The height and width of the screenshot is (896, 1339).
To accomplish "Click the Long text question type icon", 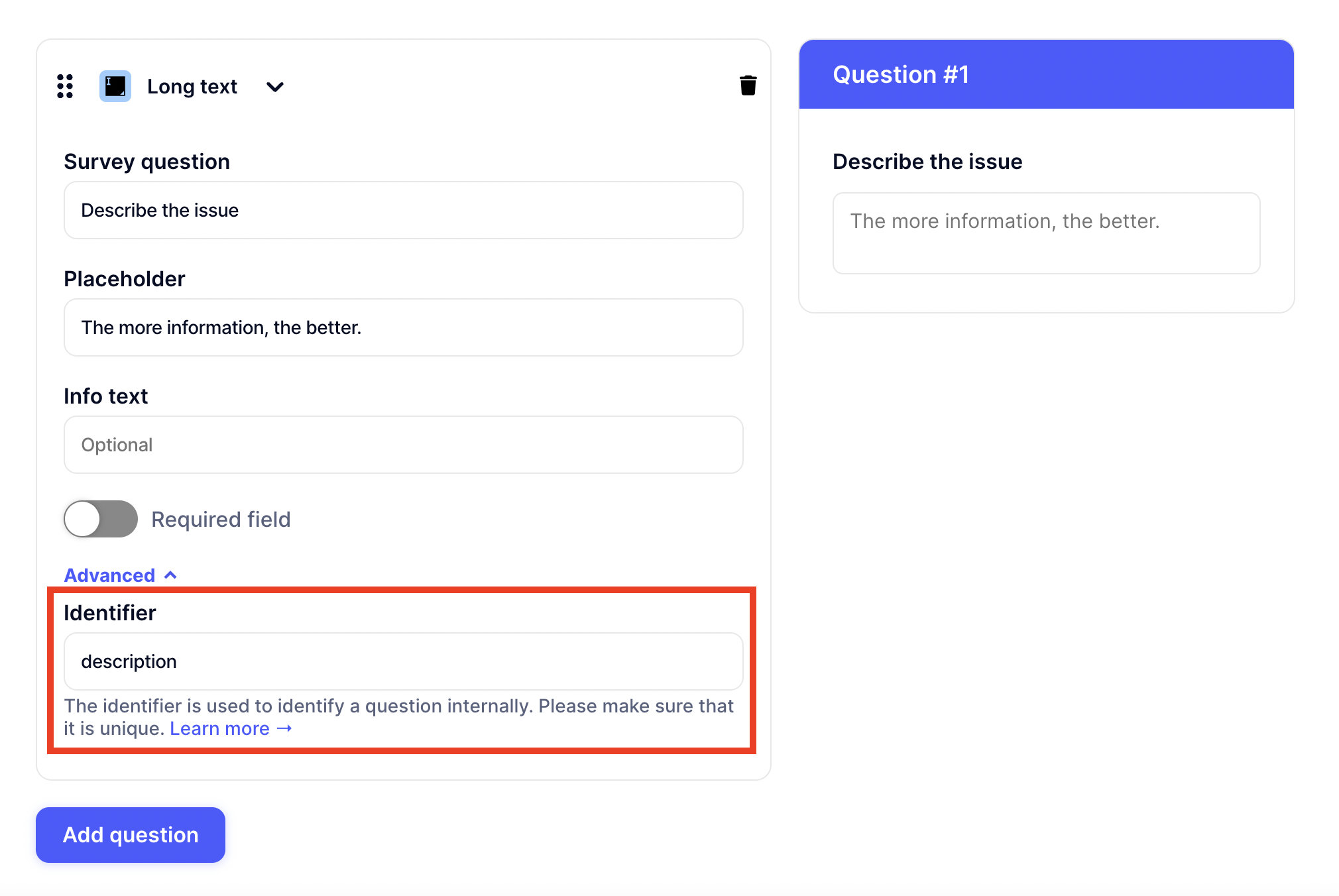I will coord(115,86).
